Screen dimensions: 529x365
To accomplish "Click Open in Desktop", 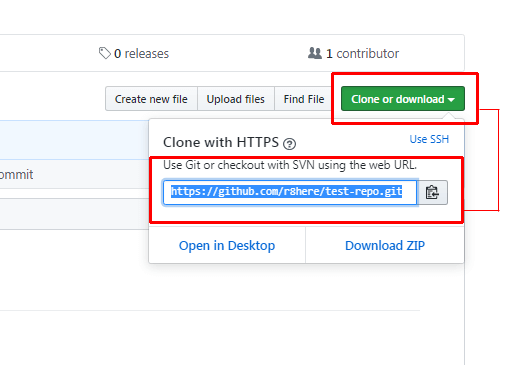I will pos(227,245).
